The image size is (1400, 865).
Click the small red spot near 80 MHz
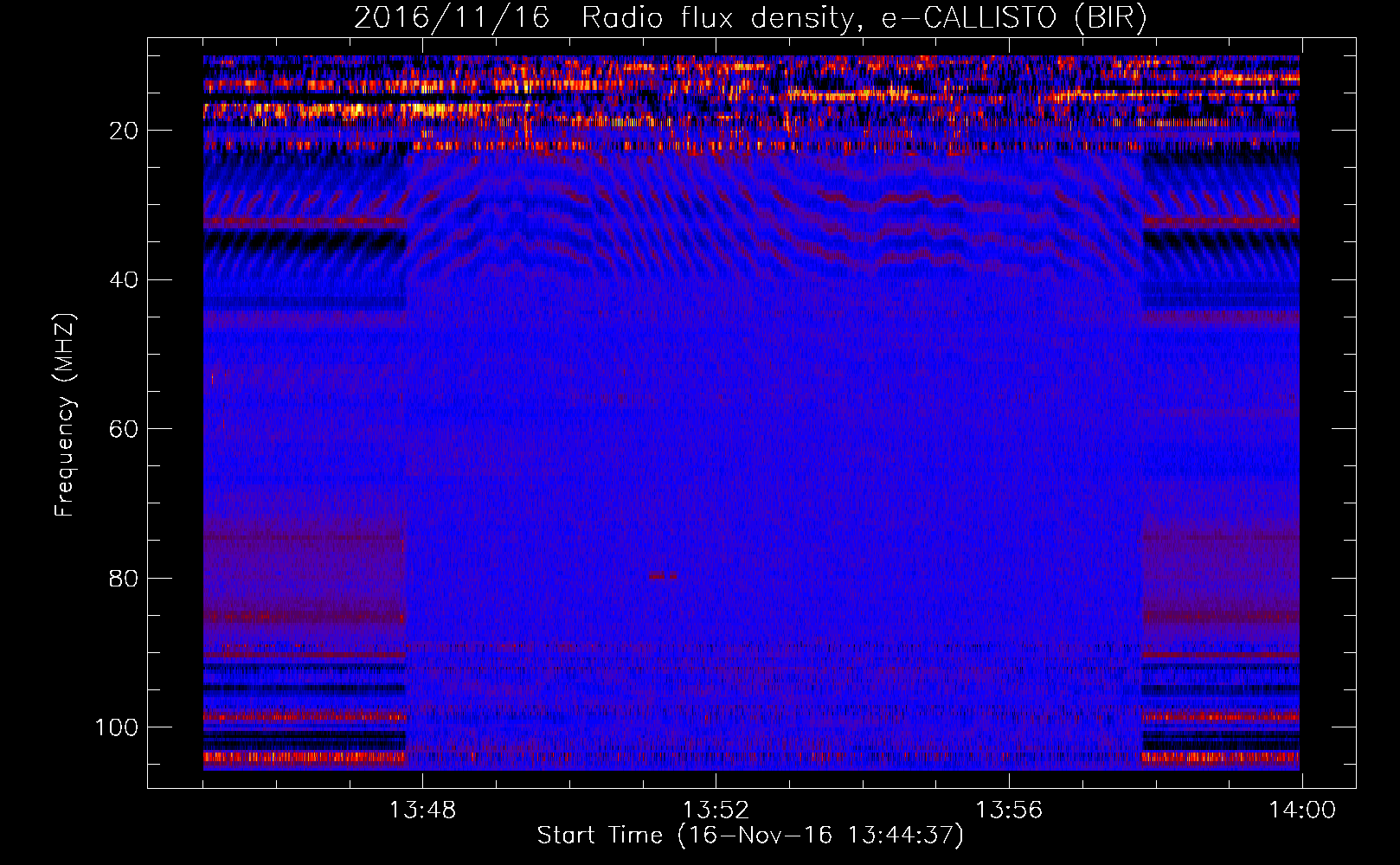pos(663,575)
